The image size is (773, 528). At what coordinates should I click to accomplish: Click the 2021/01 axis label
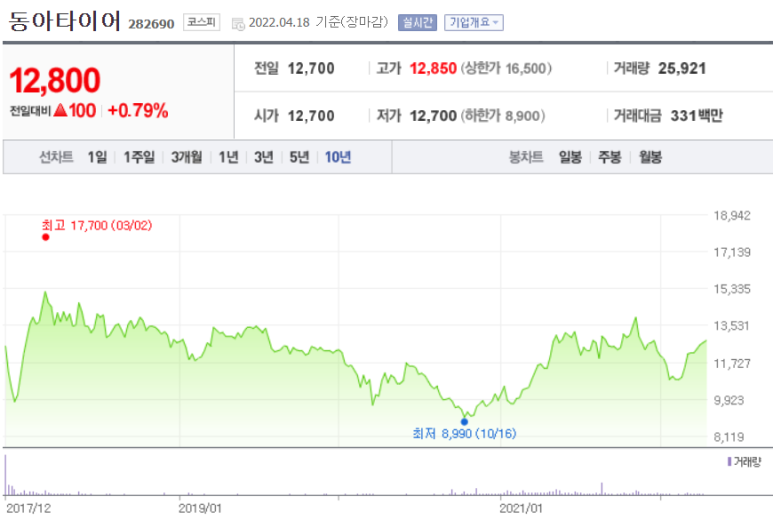(x=521, y=509)
